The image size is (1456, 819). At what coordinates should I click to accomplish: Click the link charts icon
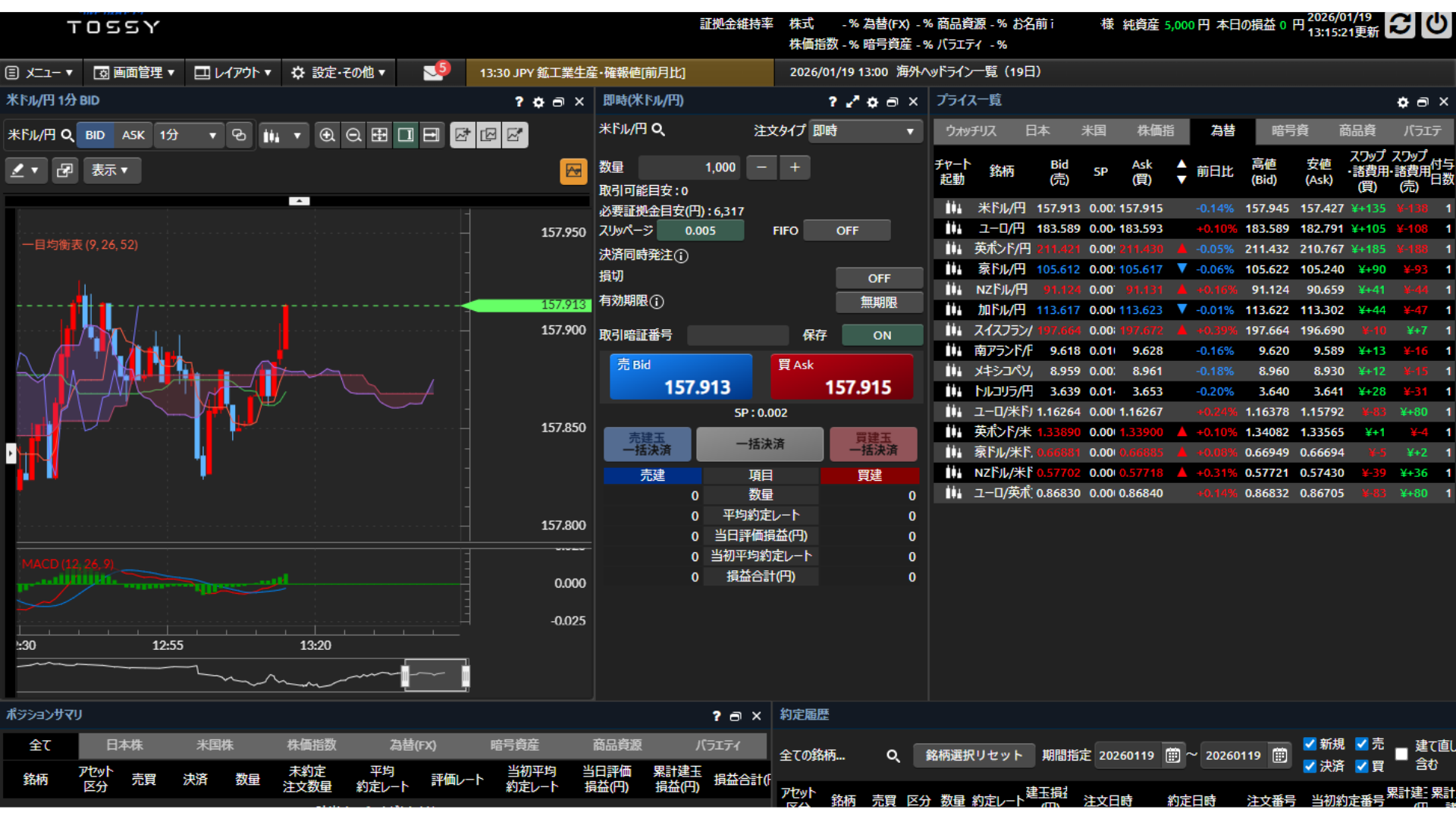pos(239,135)
